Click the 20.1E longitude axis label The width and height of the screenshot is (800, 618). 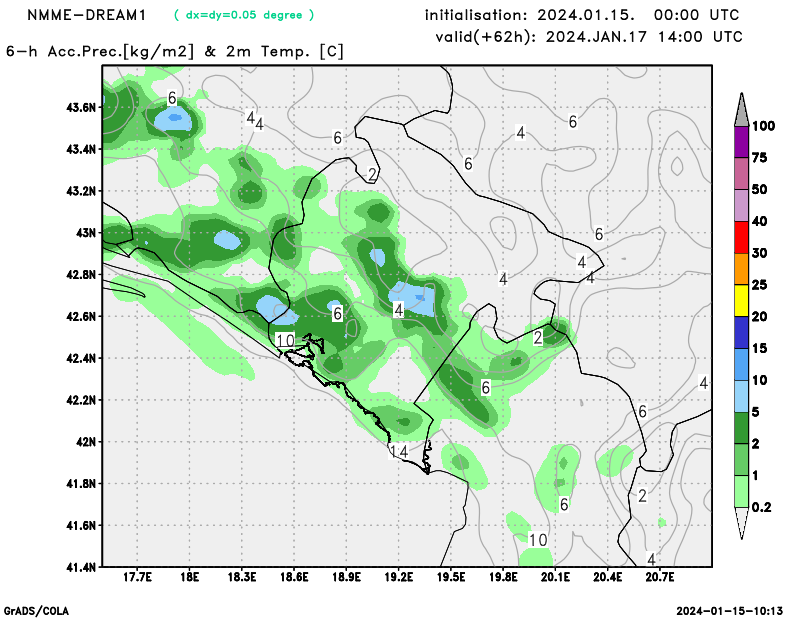tap(556, 577)
